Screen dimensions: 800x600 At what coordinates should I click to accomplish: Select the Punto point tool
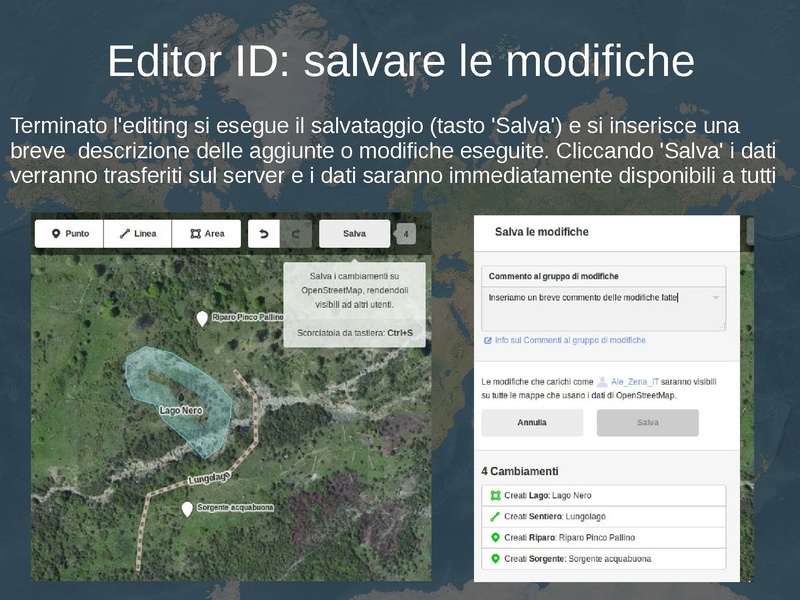point(69,234)
